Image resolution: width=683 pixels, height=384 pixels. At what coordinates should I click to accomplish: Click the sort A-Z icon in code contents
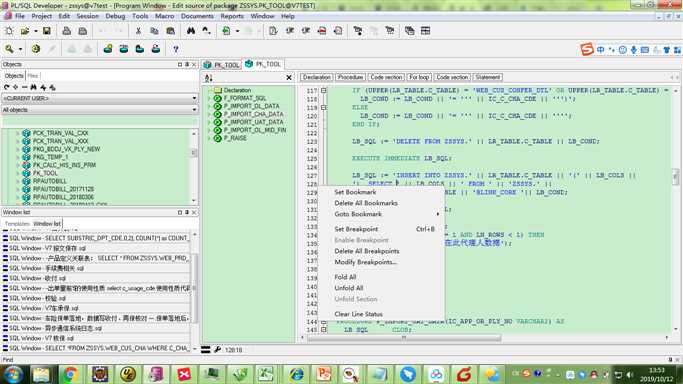[209, 78]
